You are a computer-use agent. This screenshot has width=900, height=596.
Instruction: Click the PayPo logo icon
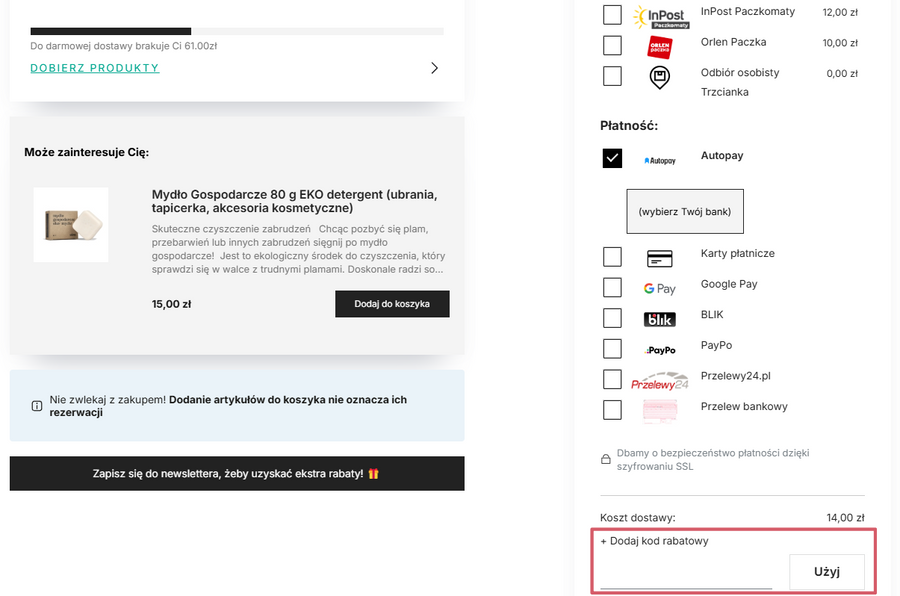coord(659,350)
